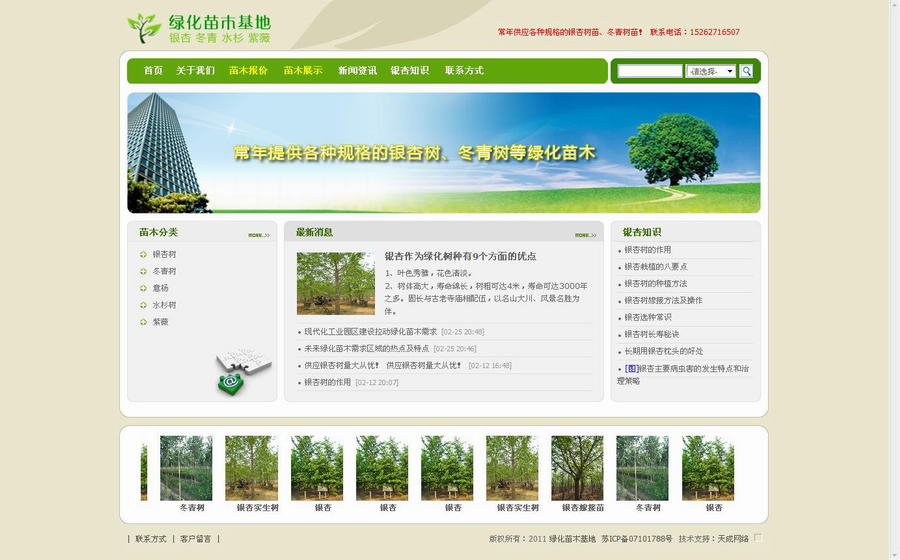The height and width of the screenshot is (560, 900).
Task: Go to 关于我们 in the navigation bar
Action: (195, 71)
